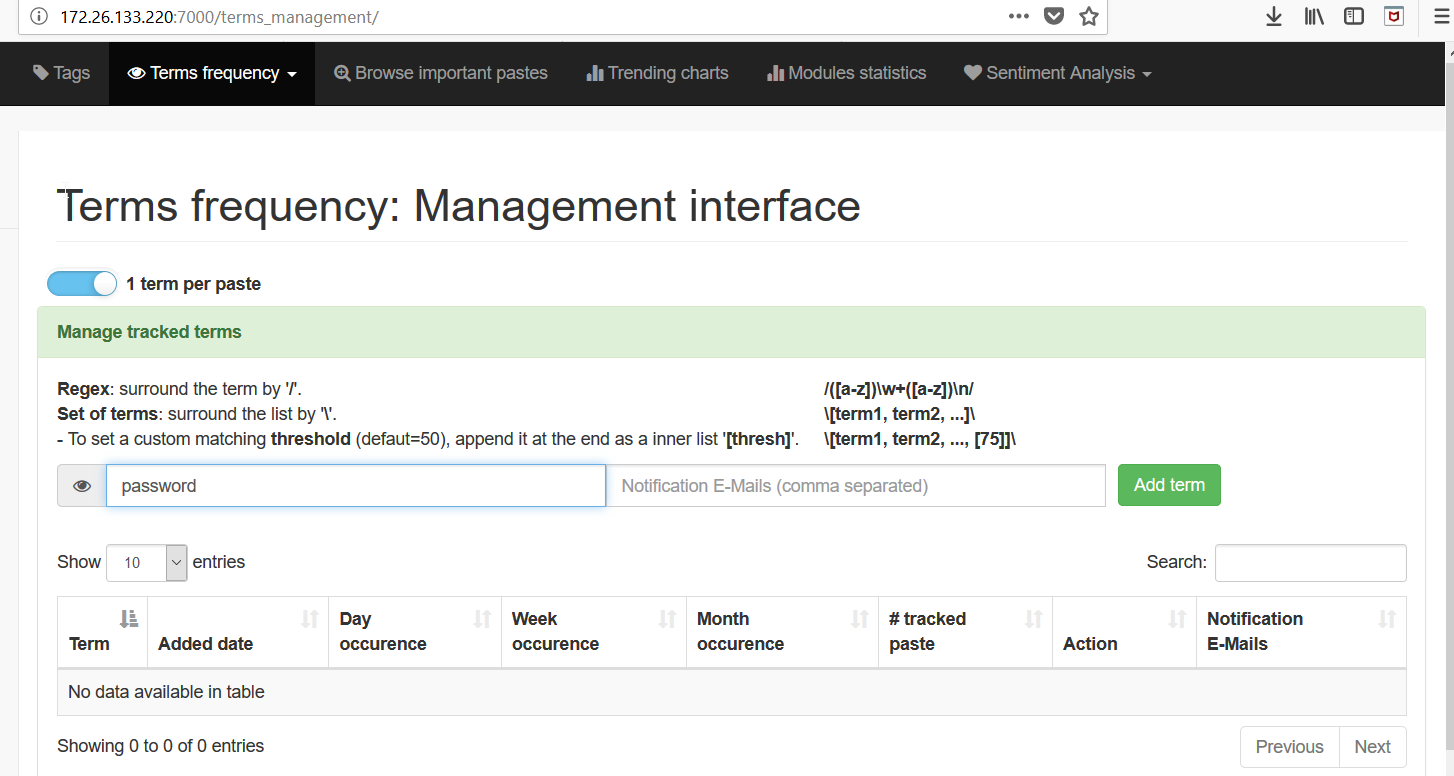
Task: Click the eye toggle beside the term input
Action: click(x=81, y=485)
